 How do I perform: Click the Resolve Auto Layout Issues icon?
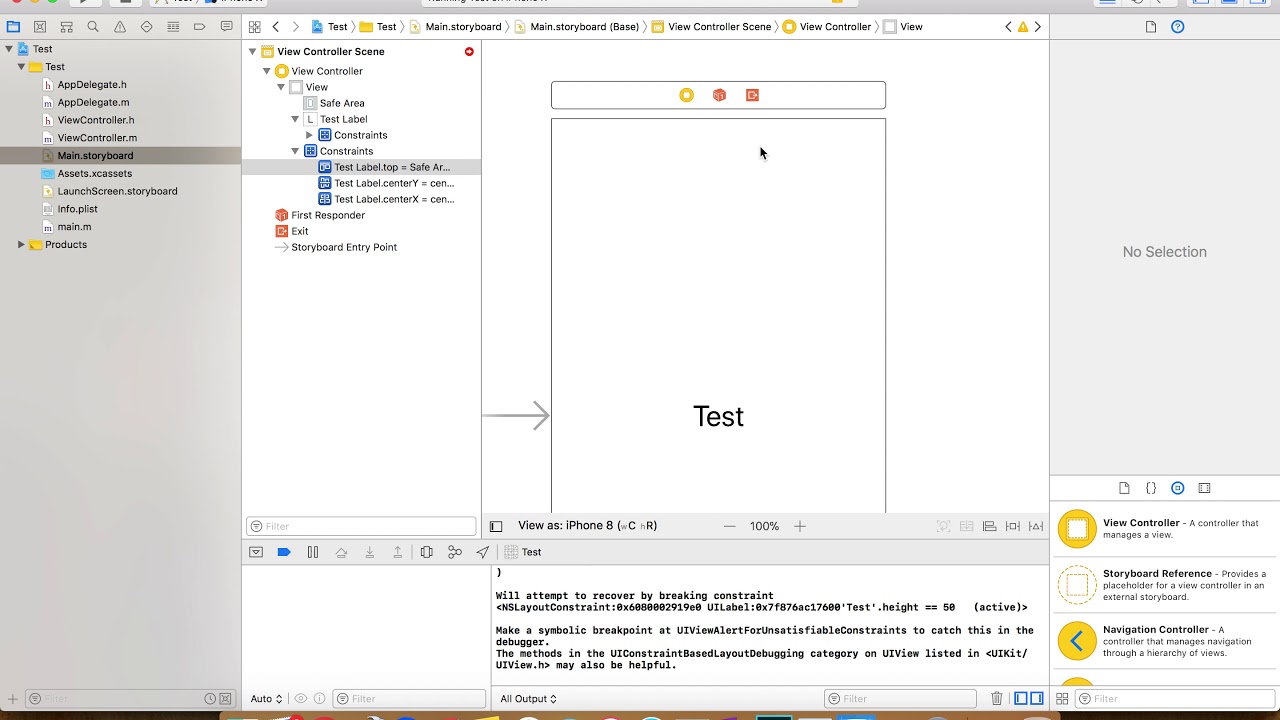point(1037,526)
